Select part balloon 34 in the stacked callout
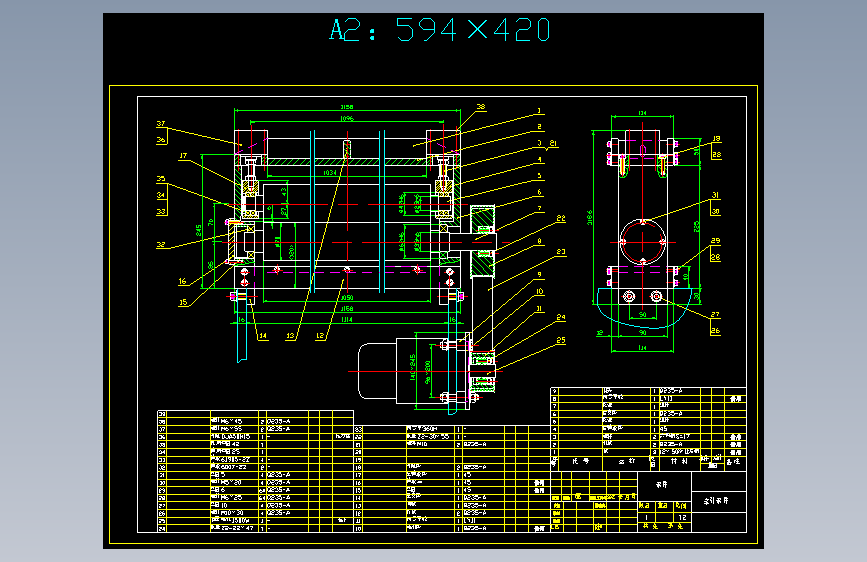The width and height of the screenshot is (867, 562). (x=161, y=195)
